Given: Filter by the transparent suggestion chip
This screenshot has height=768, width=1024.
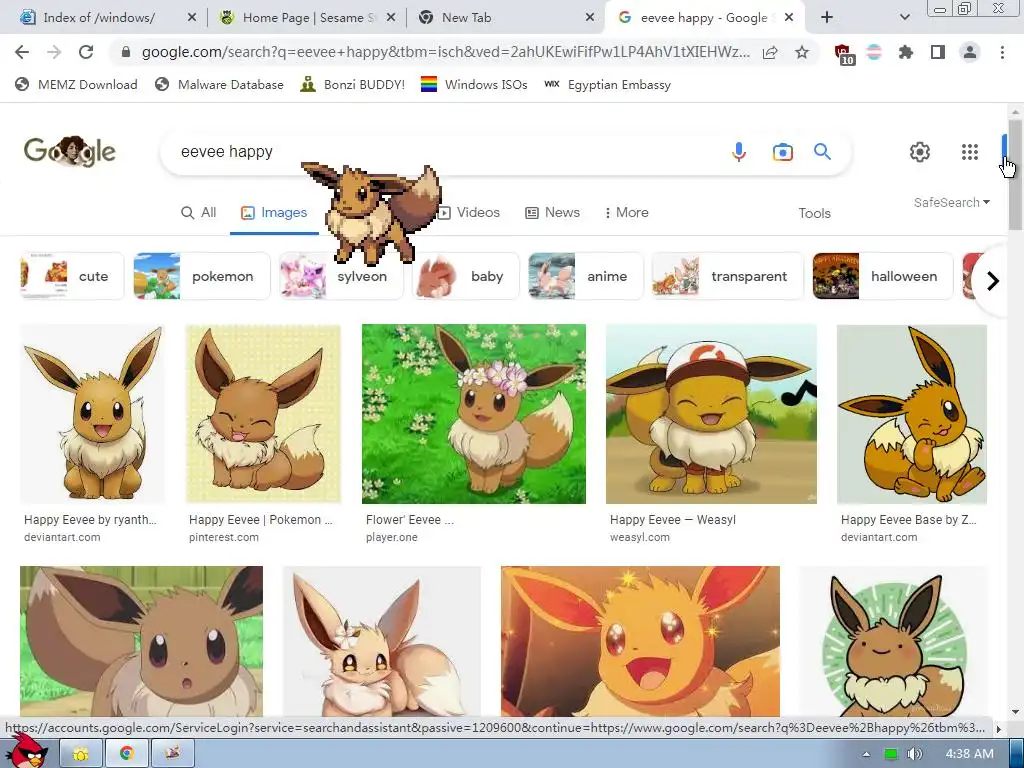Looking at the screenshot, I should [x=728, y=276].
